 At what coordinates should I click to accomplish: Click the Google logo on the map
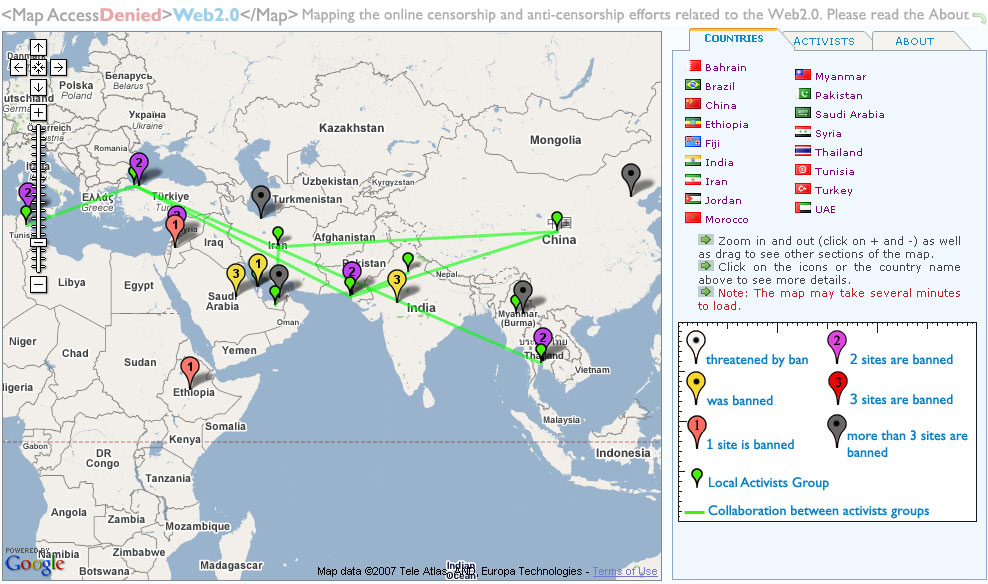pyautogui.click(x=34, y=563)
